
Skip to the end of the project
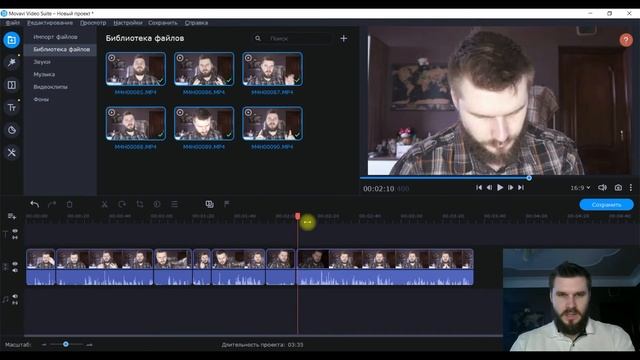click(521, 188)
